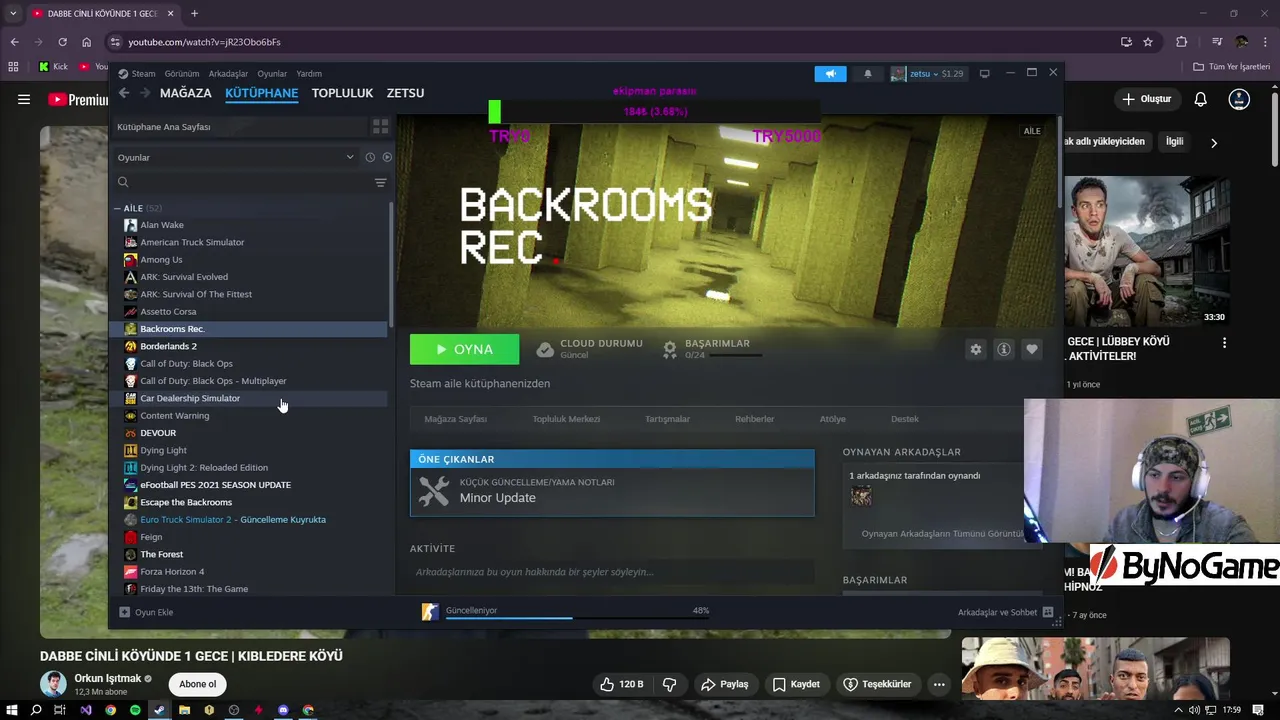1280x720 pixels.
Task: Switch library to grid view icon
Action: pyautogui.click(x=380, y=127)
